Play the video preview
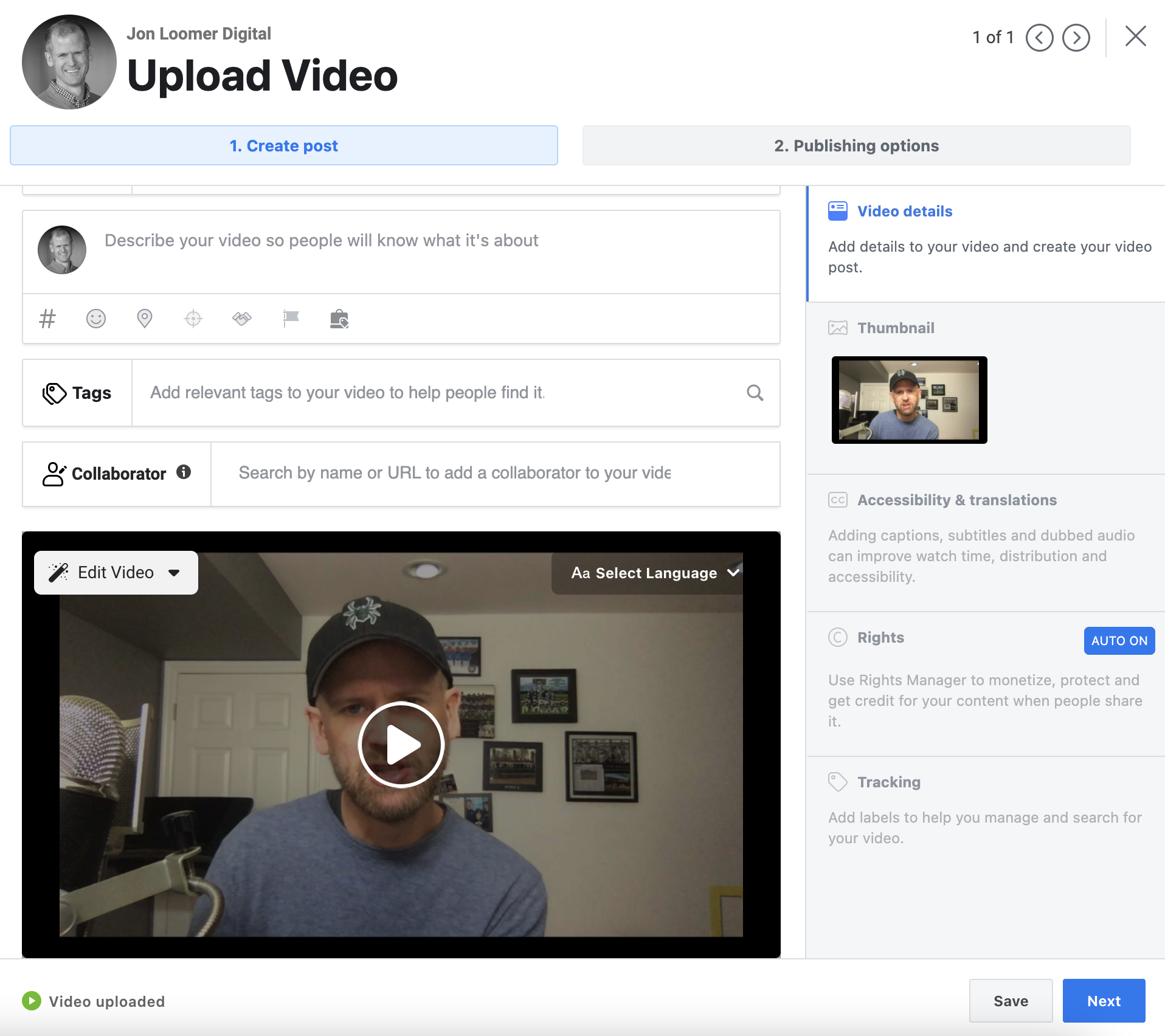The width and height of the screenshot is (1165, 1036). [401, 745]
